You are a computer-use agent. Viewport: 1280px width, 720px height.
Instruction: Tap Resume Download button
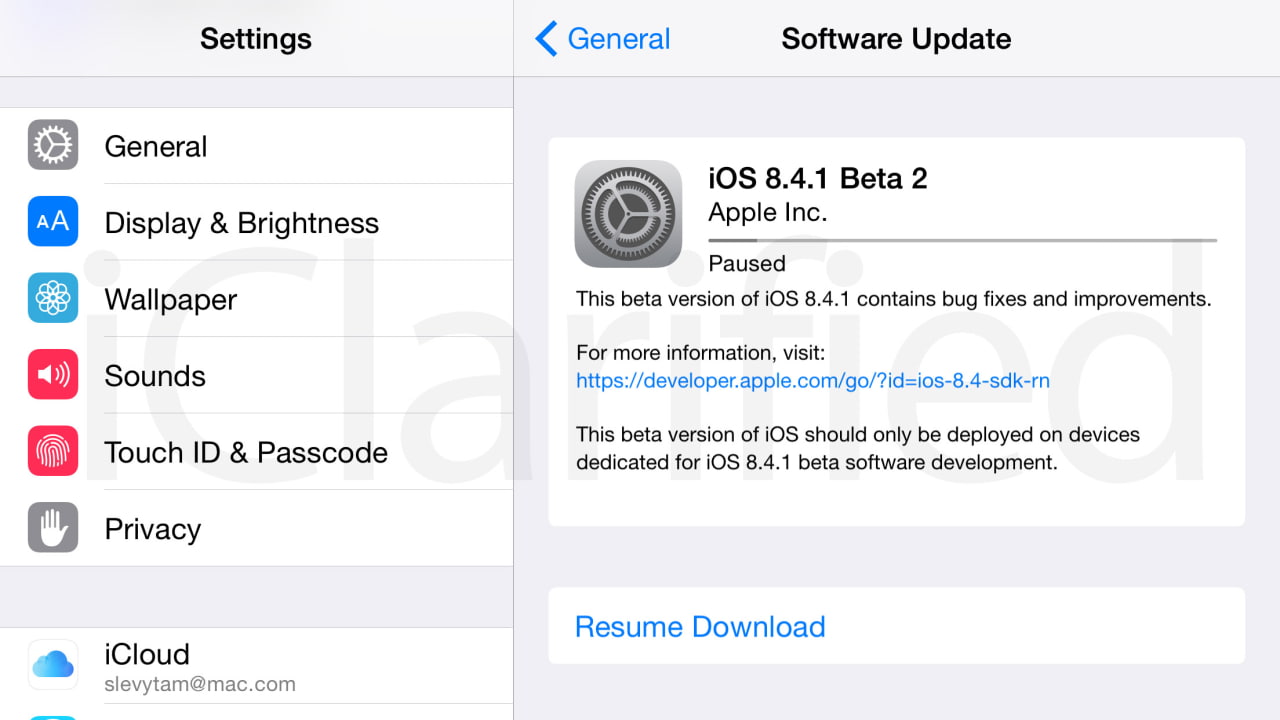point(700,627)
